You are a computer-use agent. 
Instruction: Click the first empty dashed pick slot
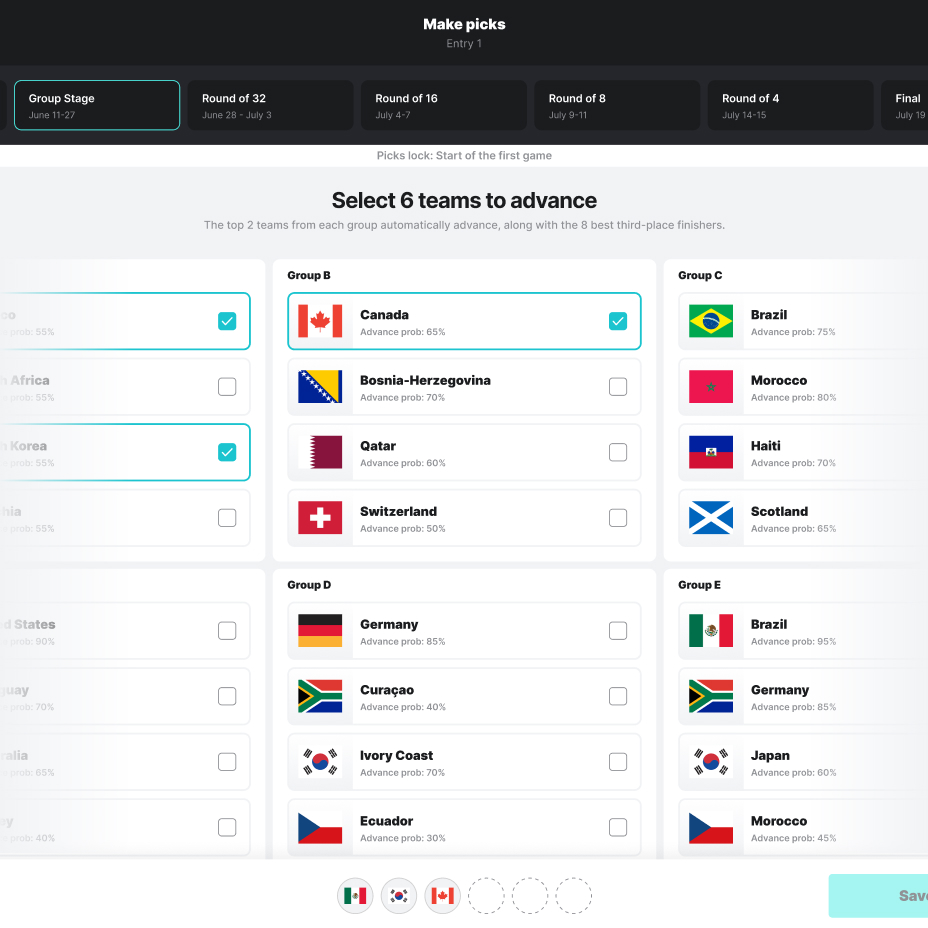click(486, 896)
